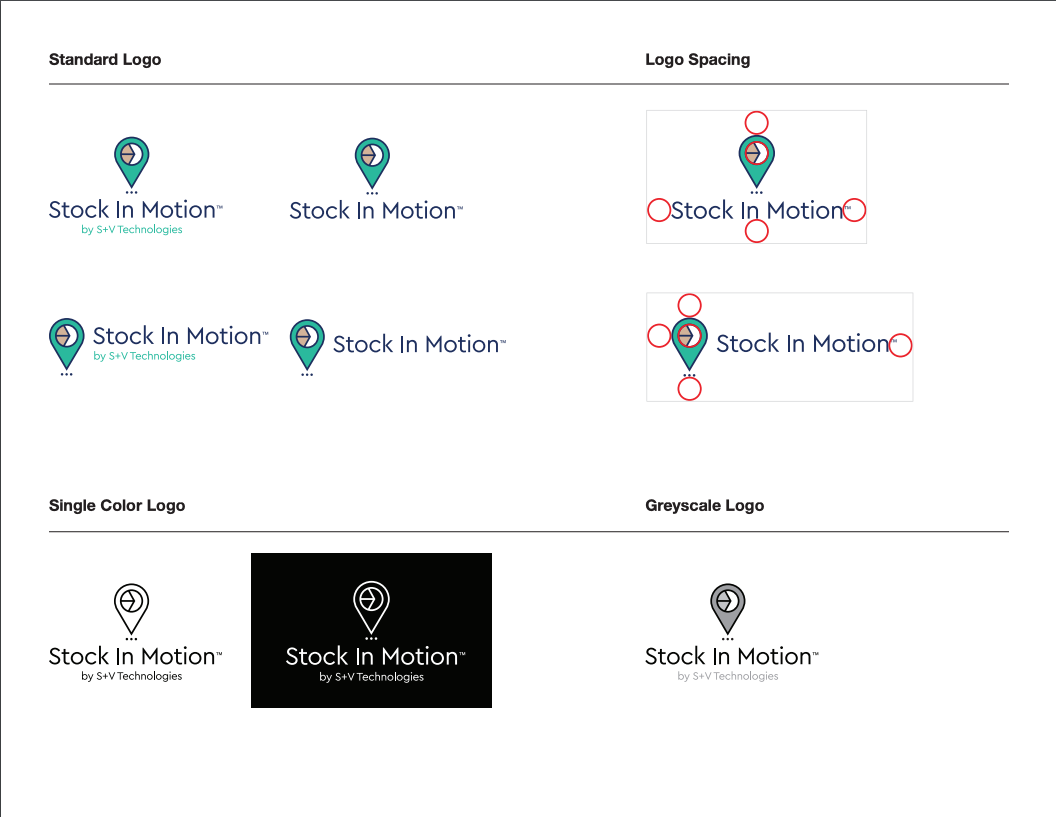Click the pin icon in horizontal logo spacing example
The width and height of the screenshot is (1056, 817).
690,343
